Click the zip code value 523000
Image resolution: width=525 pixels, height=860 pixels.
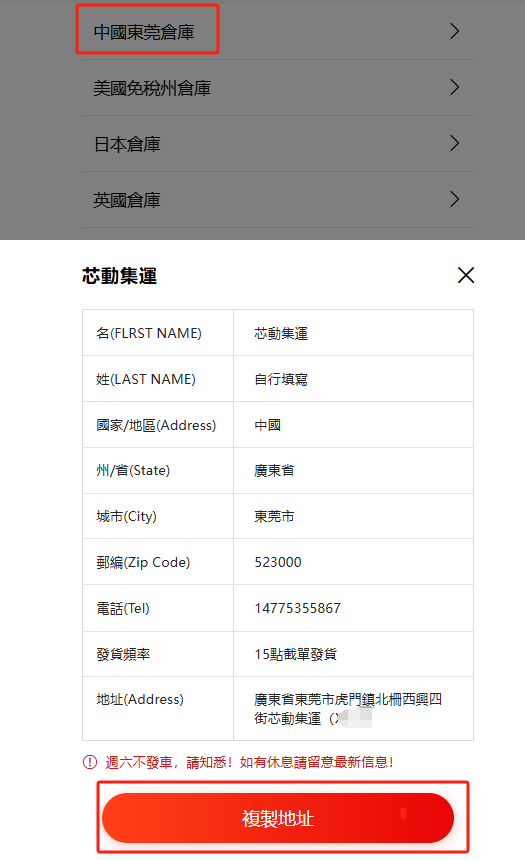[x=278, y=562]
